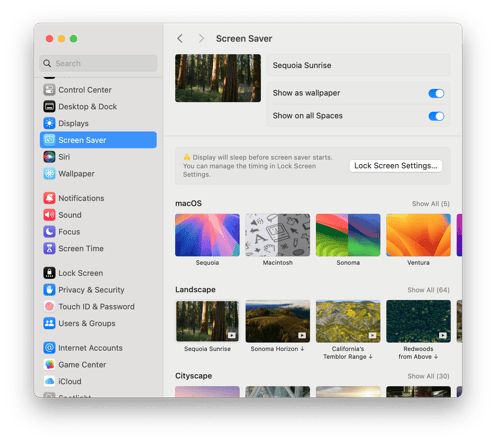Open Privacy & Security settings
Screen dimensions: 496x442
pos(98,290)
